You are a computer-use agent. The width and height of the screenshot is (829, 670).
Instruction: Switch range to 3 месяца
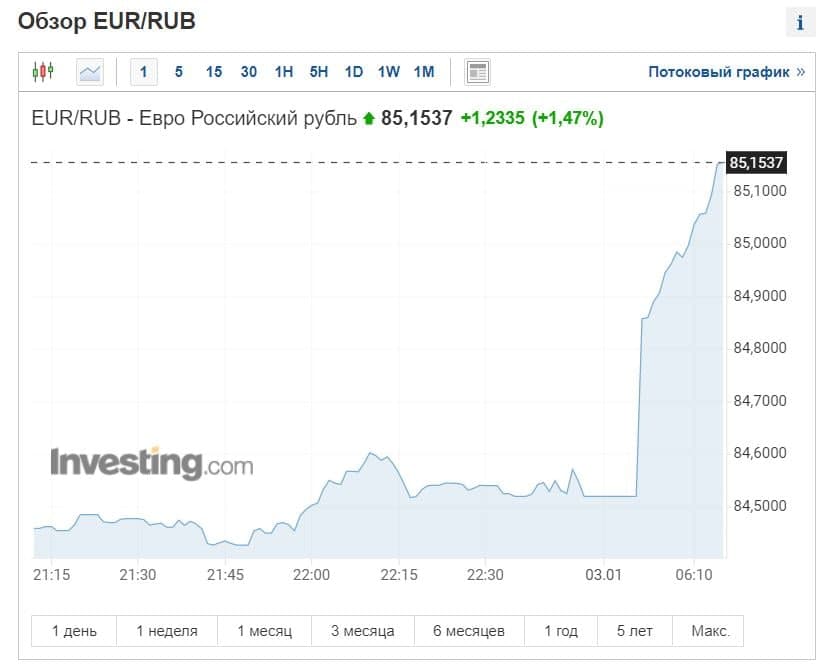coord(362,631)
